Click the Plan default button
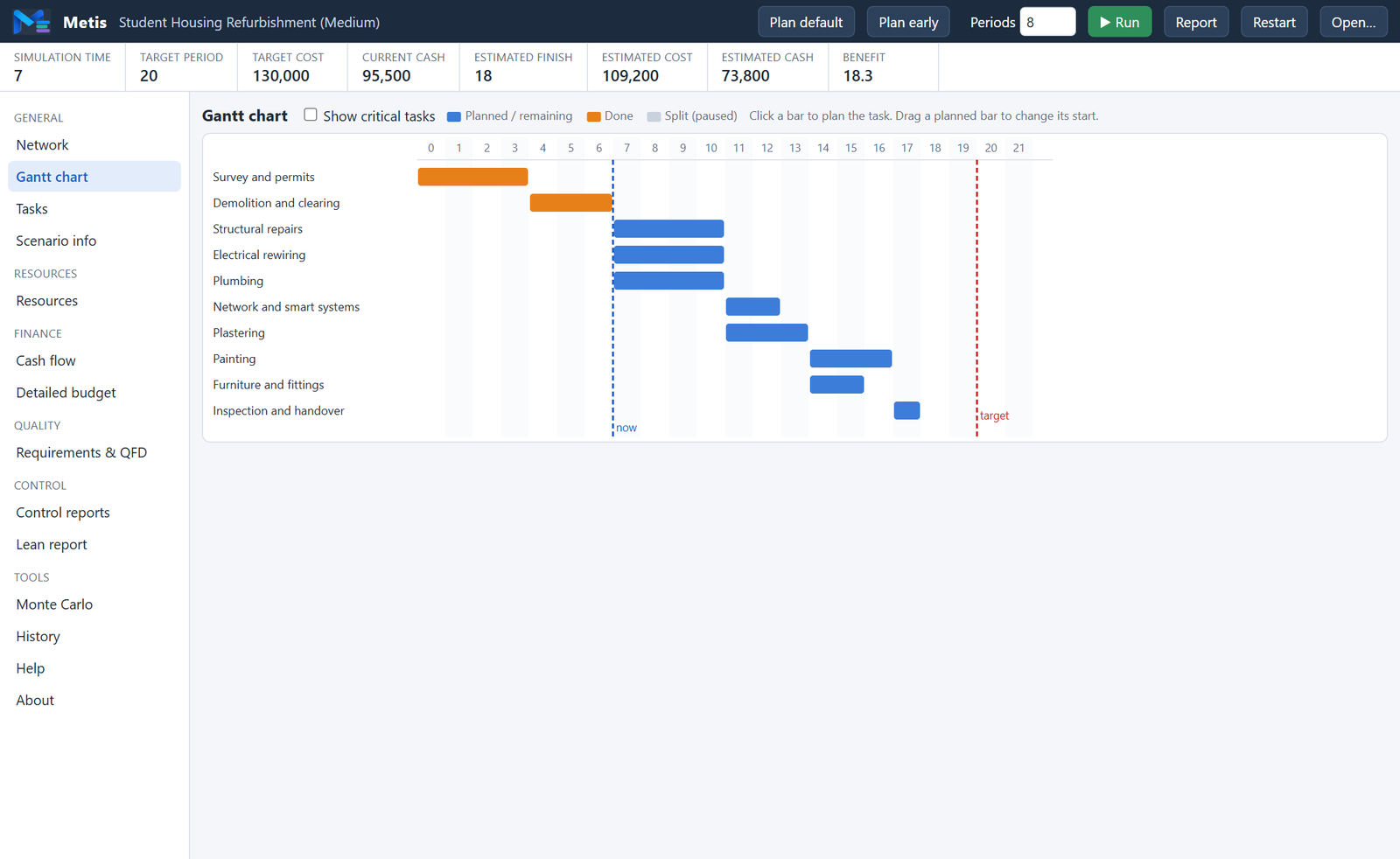 (806, 22)
